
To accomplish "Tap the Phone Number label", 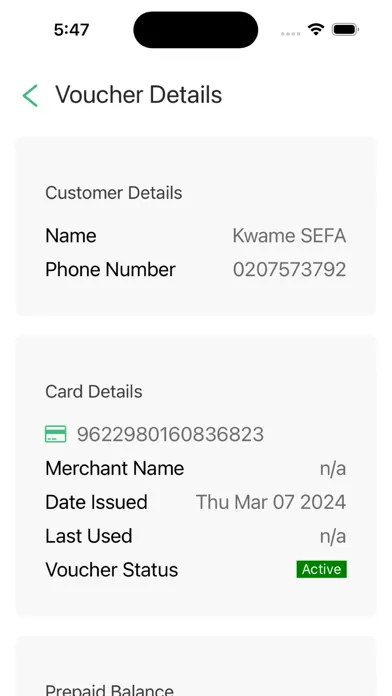I will pos(111,269).
